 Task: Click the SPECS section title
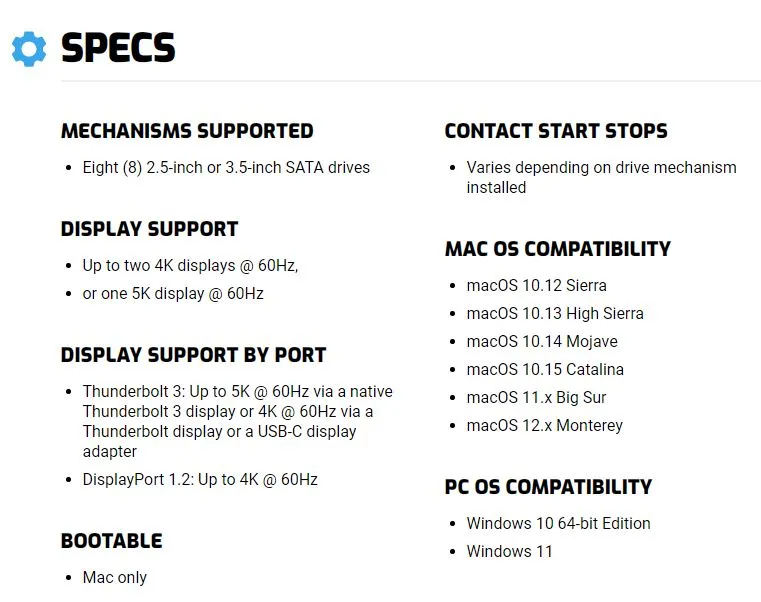click(118, 48)
